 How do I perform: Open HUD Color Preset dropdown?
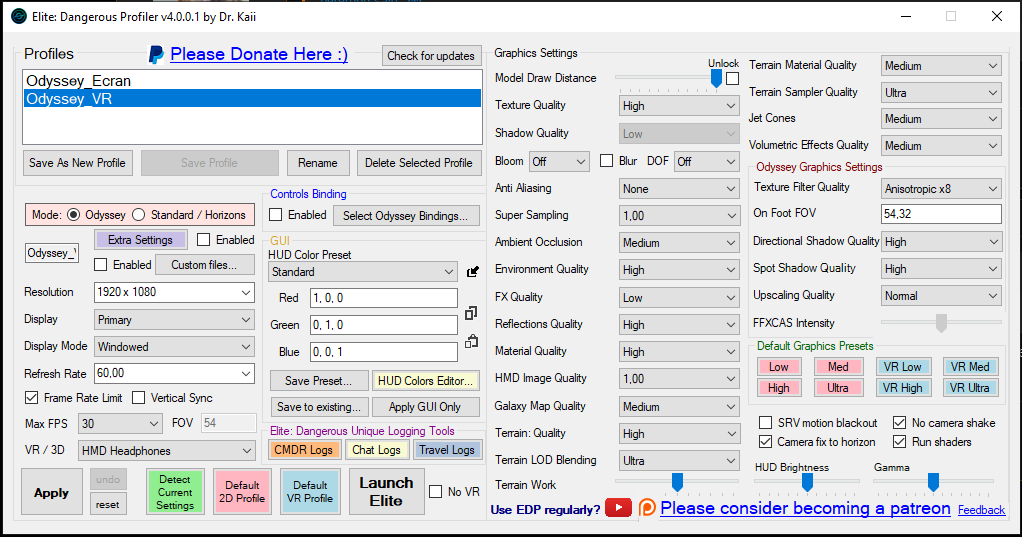click(x=362, y=272)
